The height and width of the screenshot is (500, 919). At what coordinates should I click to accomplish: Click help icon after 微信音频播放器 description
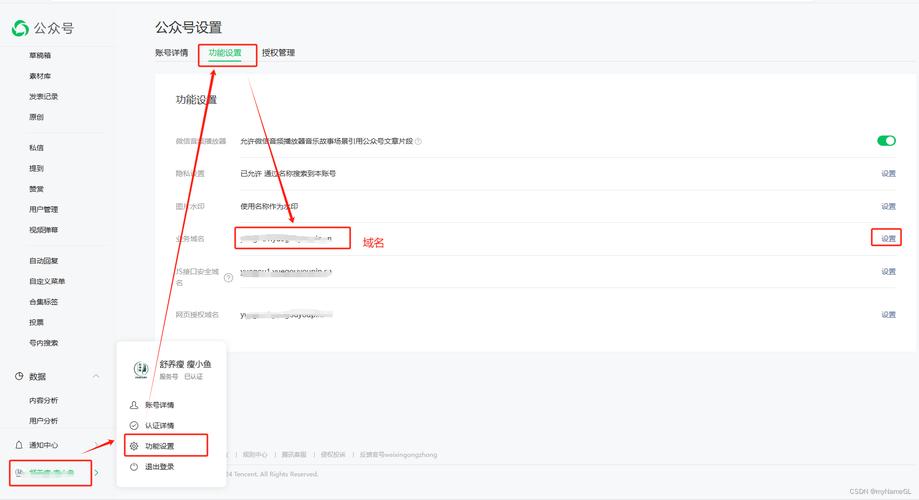coord(418,141)
